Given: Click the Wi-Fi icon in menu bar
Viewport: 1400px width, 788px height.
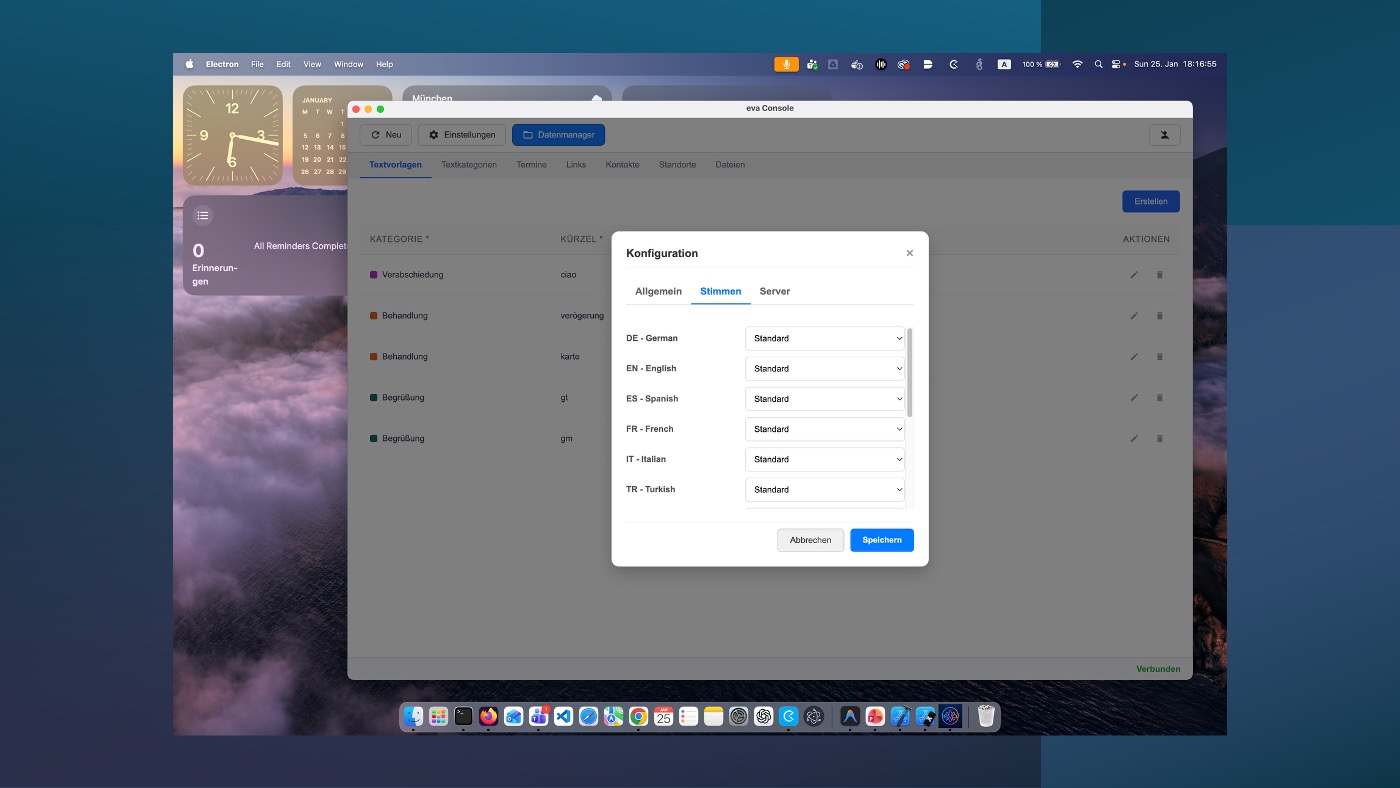Looking at the screenshot, I should tap(1077, 64).
